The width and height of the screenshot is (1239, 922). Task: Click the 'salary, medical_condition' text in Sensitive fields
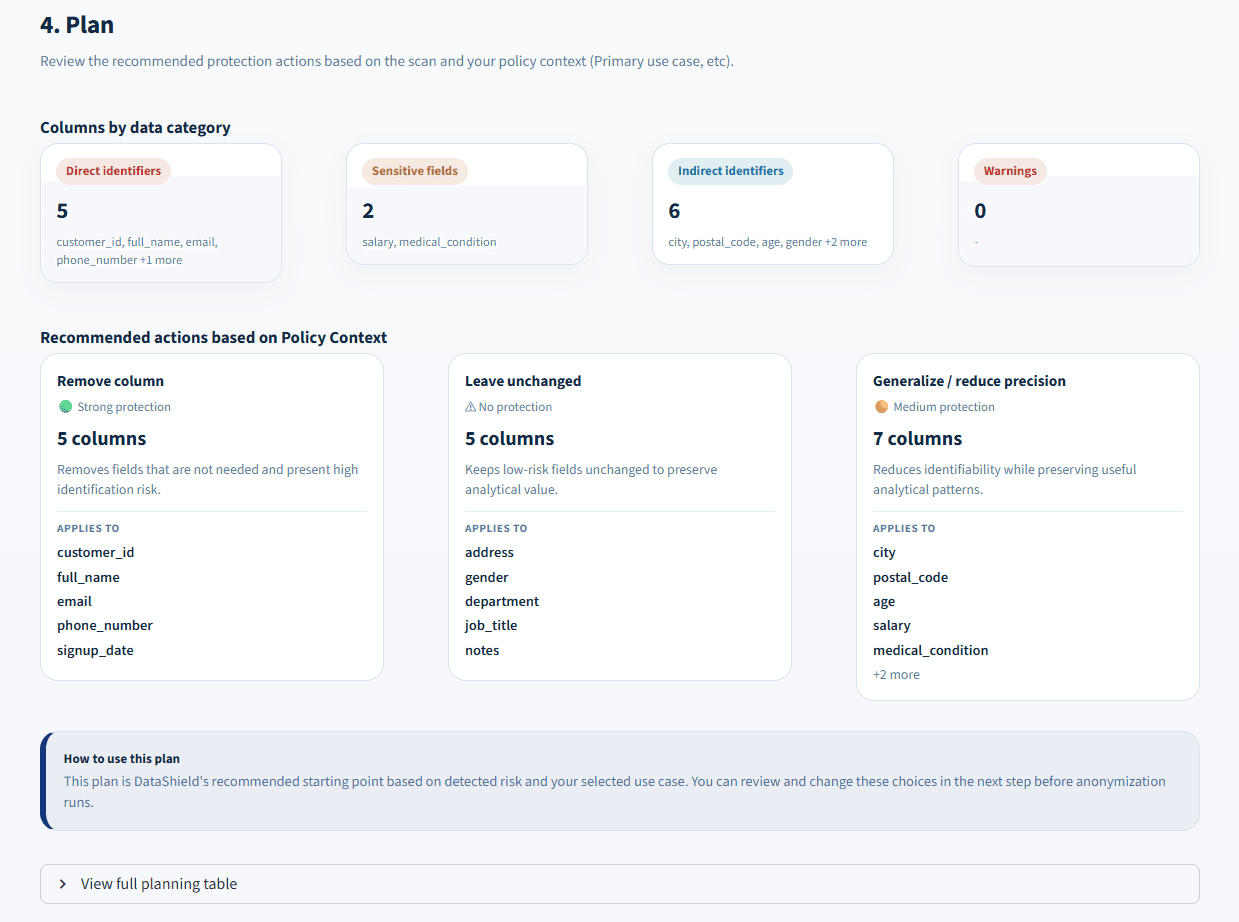pos(429,242)
